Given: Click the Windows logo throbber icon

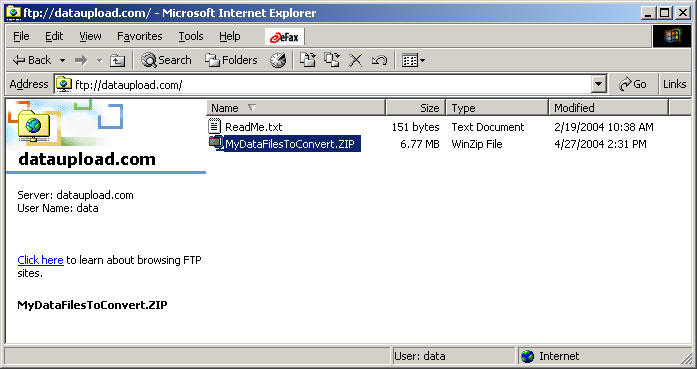Looking at the screenshot, I should pos(672,36).
